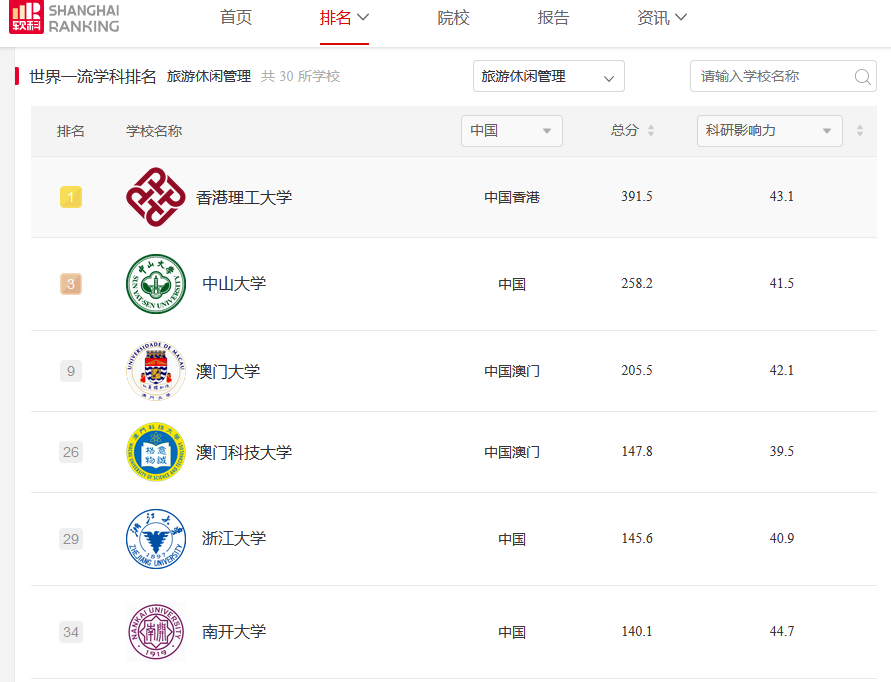Go to the 院校 tab
The height and width of the screenshot is (682, 891).
453,18
